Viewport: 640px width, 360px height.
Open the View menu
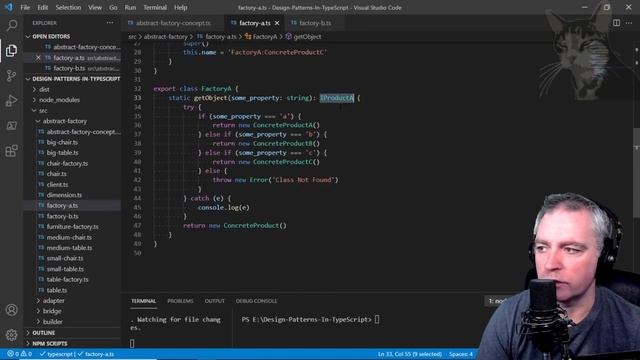(x=95, y=7)
